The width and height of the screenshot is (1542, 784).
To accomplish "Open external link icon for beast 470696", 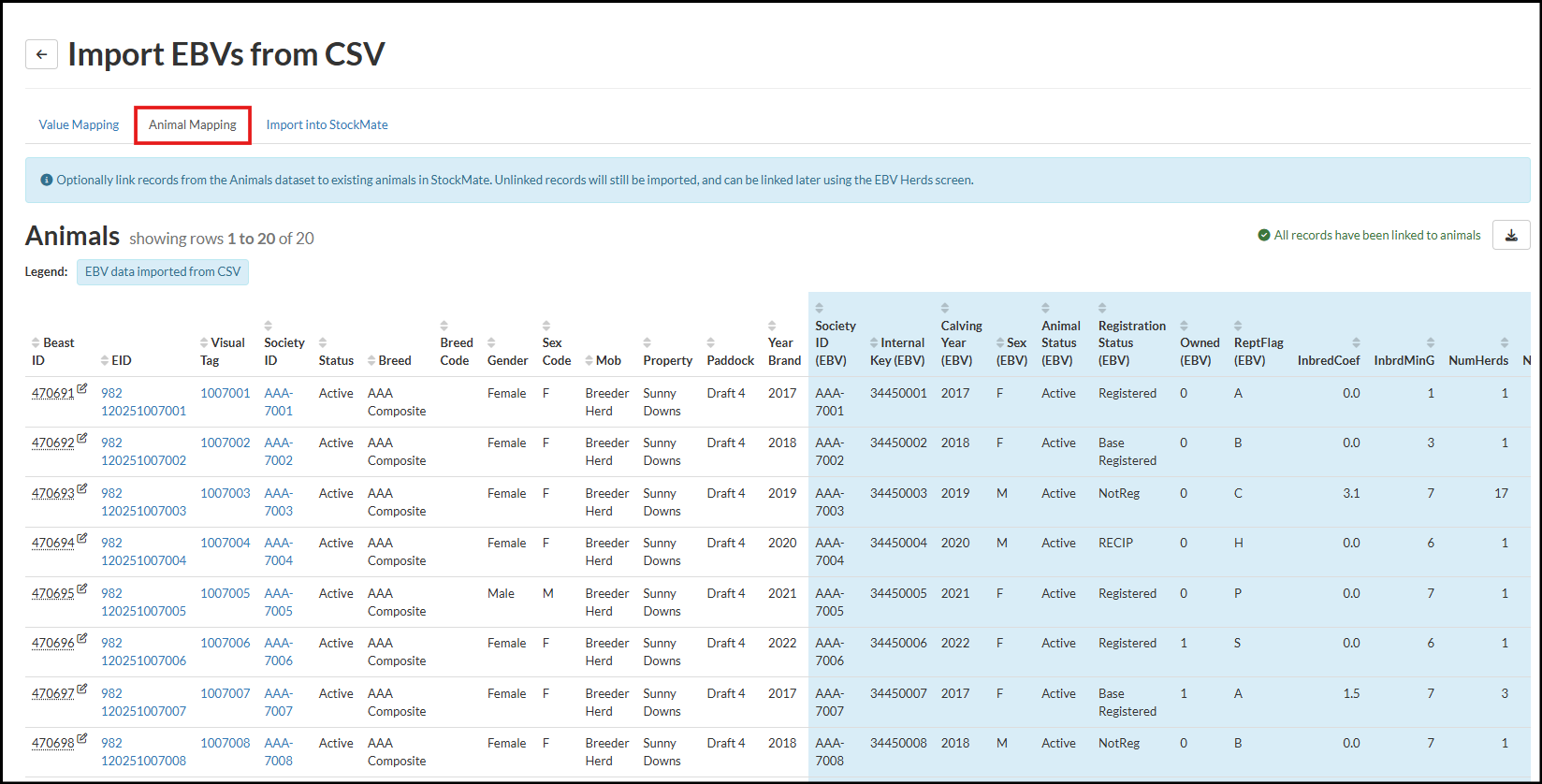I will 82,638.
